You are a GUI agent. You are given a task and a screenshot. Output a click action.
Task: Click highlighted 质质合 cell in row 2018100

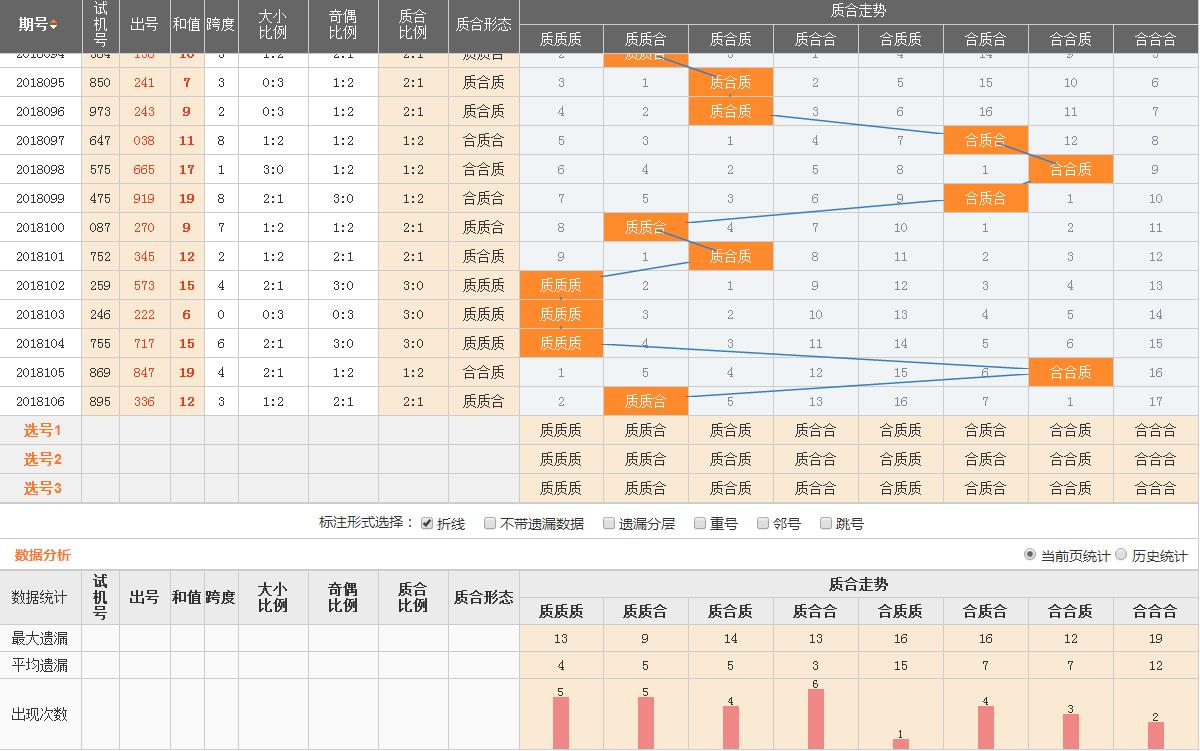[646, 228]
